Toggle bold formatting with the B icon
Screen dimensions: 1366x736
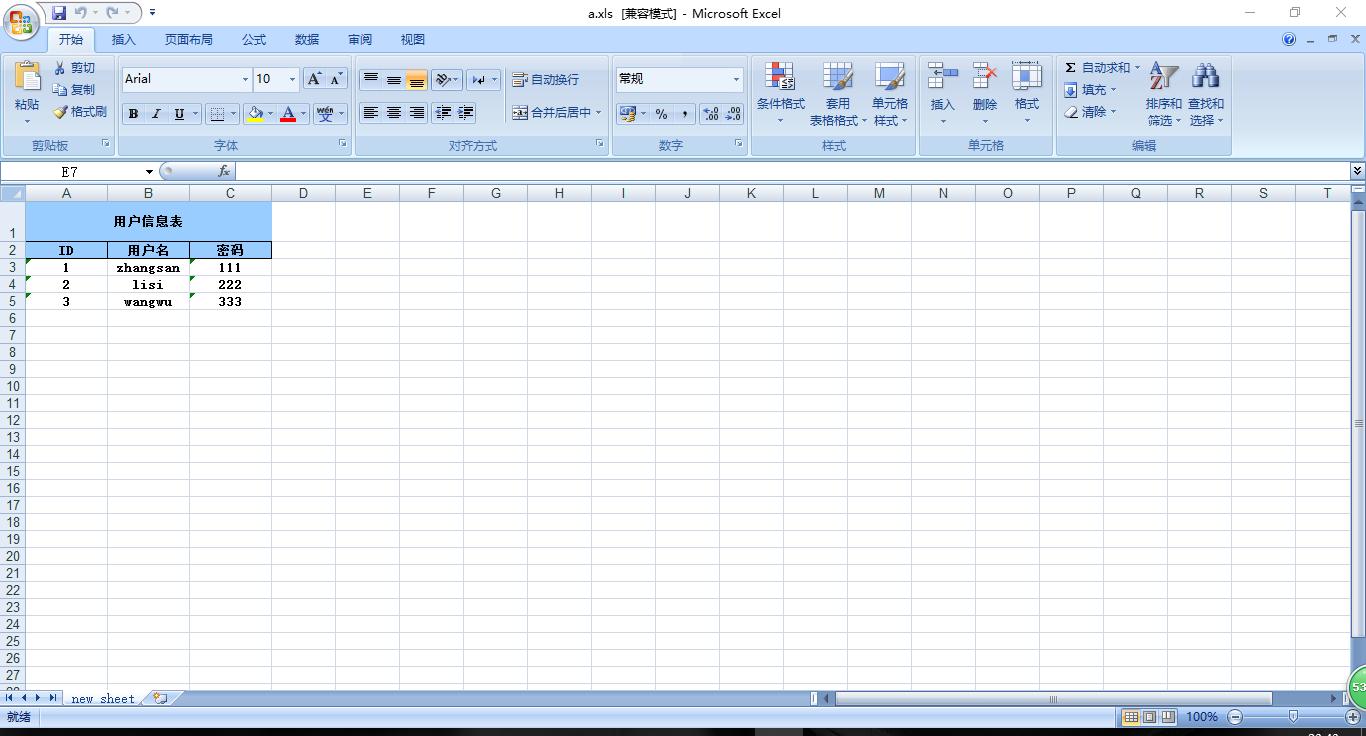132,113
